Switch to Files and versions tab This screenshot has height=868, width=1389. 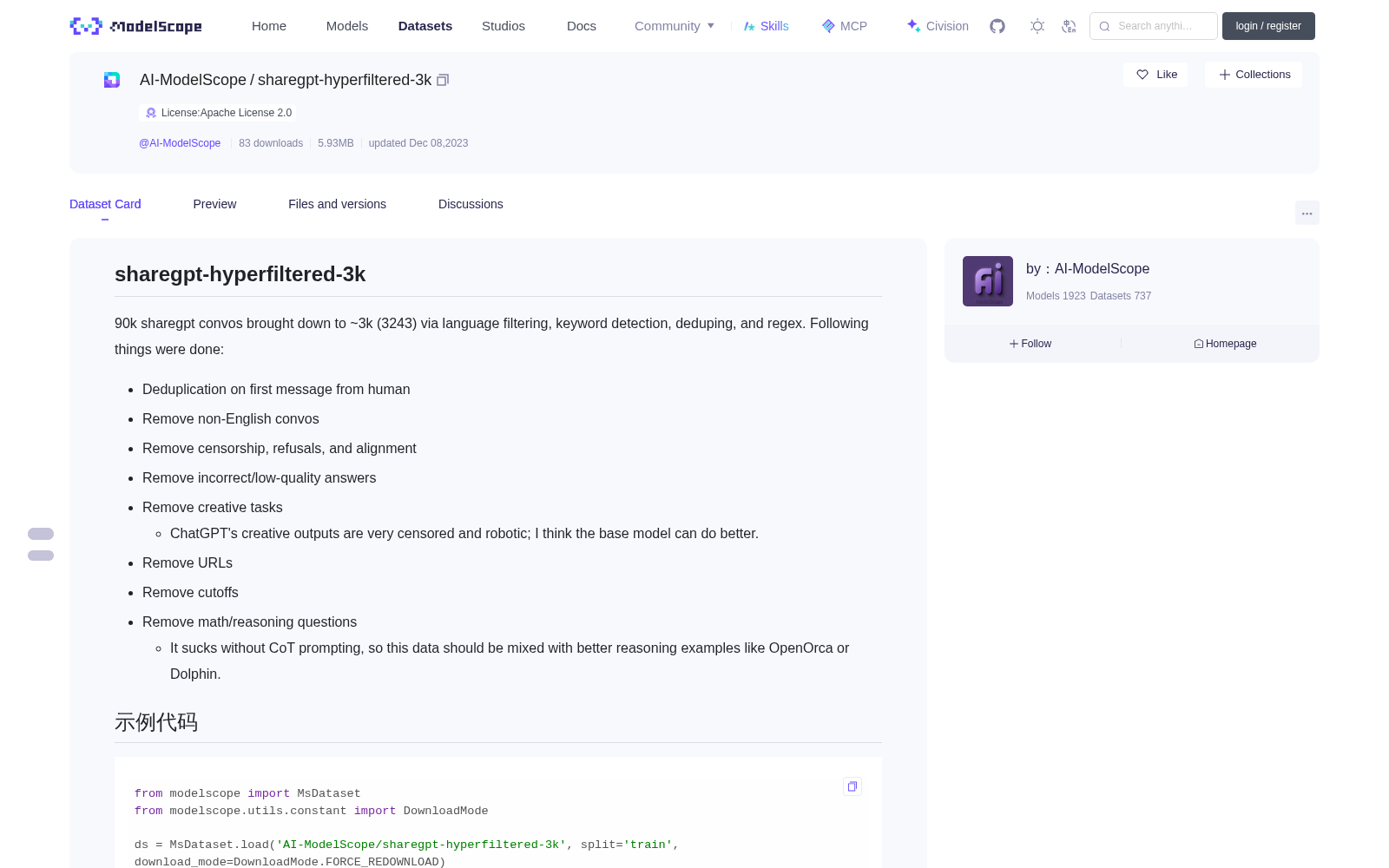click(x=337, y=204)
